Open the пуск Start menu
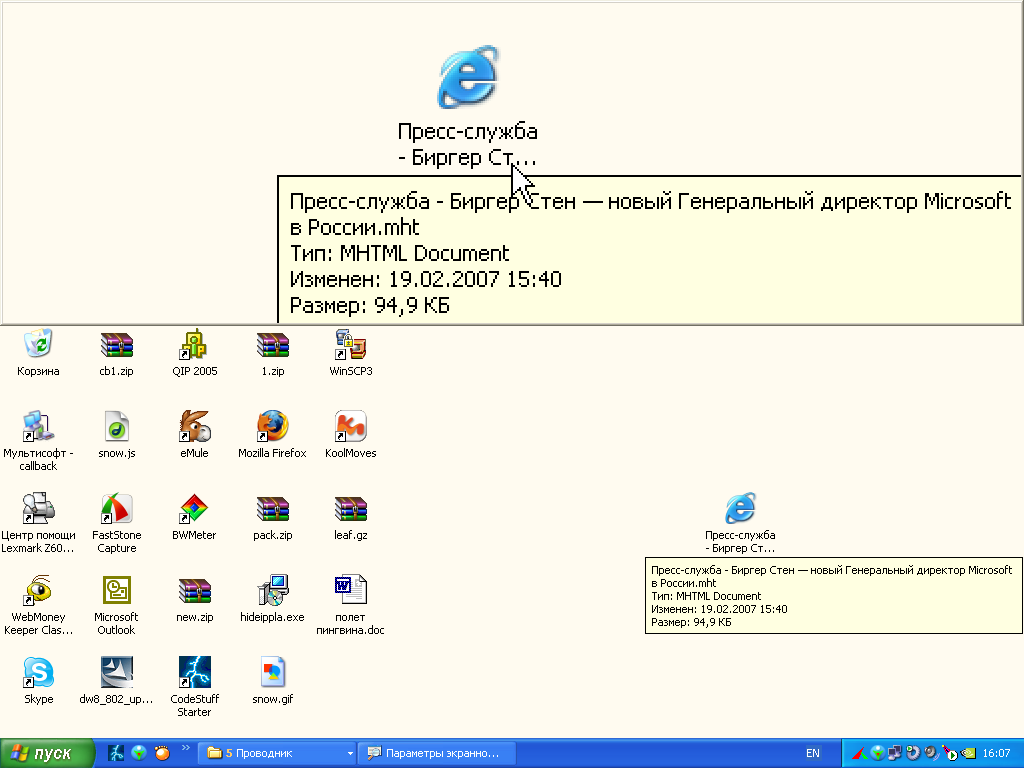 coord(48,753)
